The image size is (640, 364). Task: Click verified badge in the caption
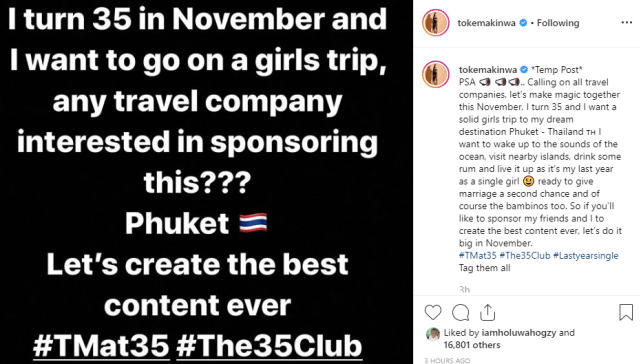[524, 70]
